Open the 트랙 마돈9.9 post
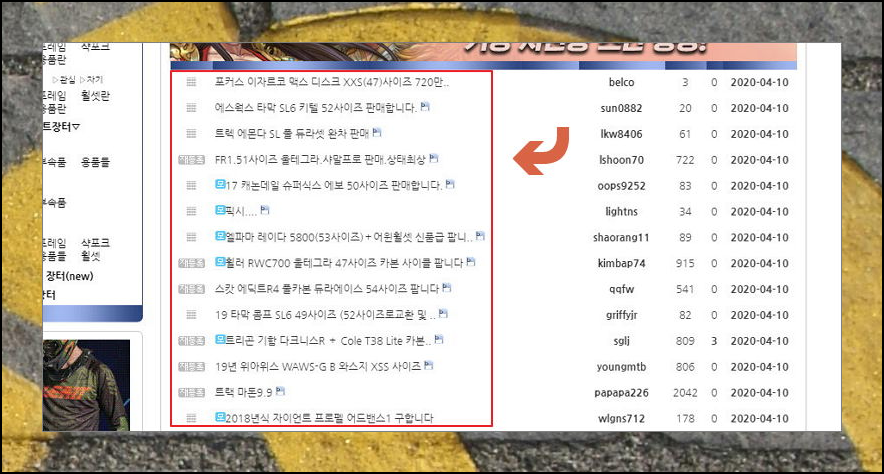Screen dimensions: 884x474 244,393
